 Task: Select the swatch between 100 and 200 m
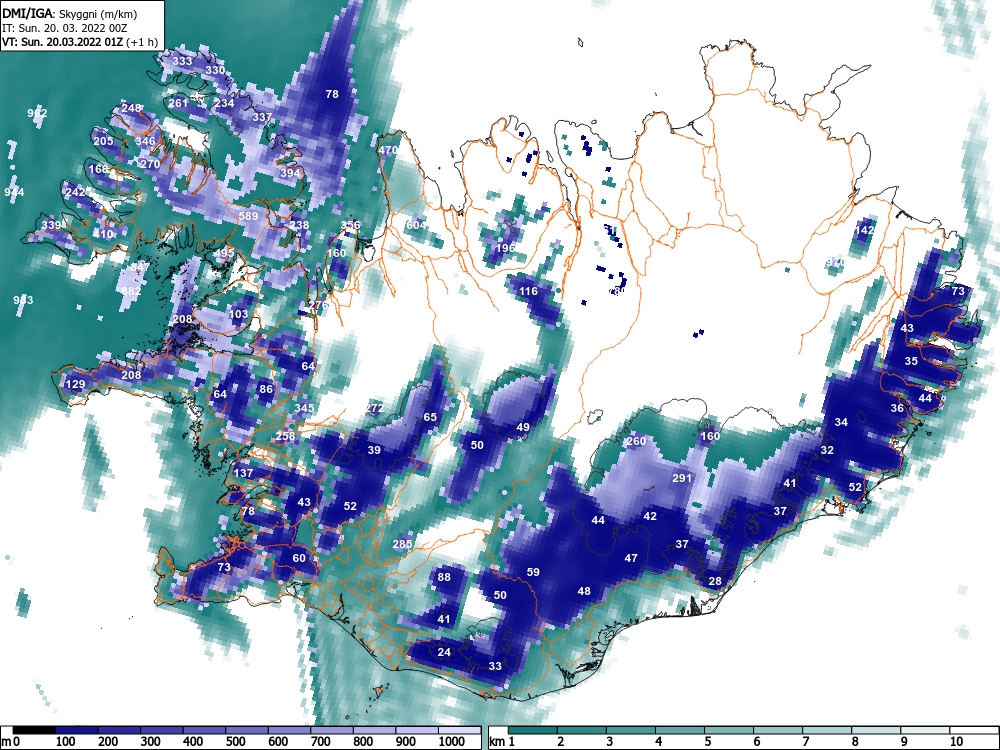coord(77,730)
